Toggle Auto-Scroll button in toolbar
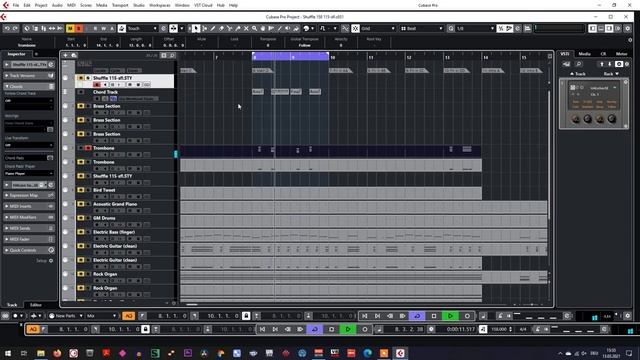The width and height of the screenshot is (640, 360). (173, 28)
